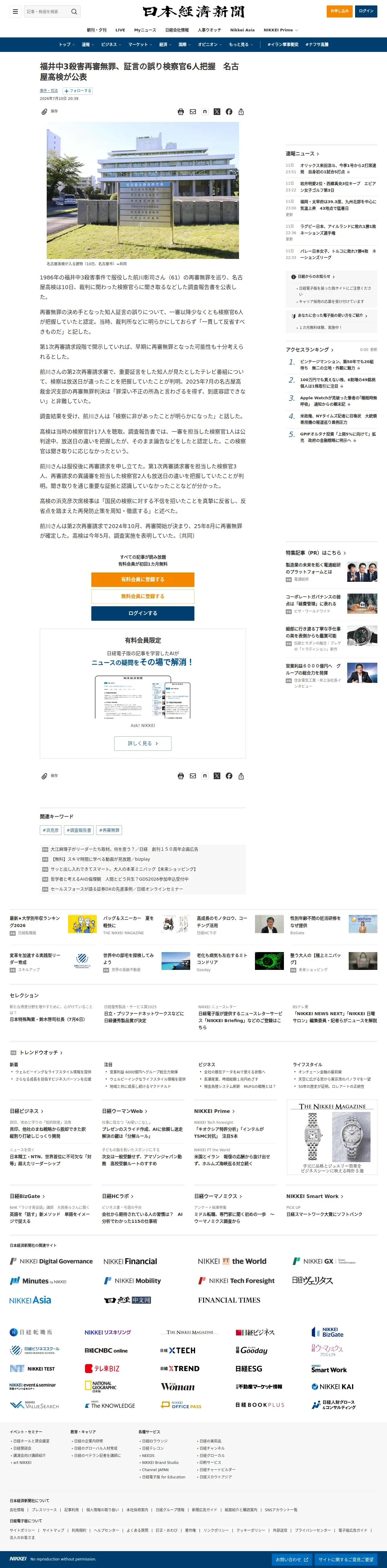Open the share icon above the article photo

pyautogui.click(x=241, y=112)
